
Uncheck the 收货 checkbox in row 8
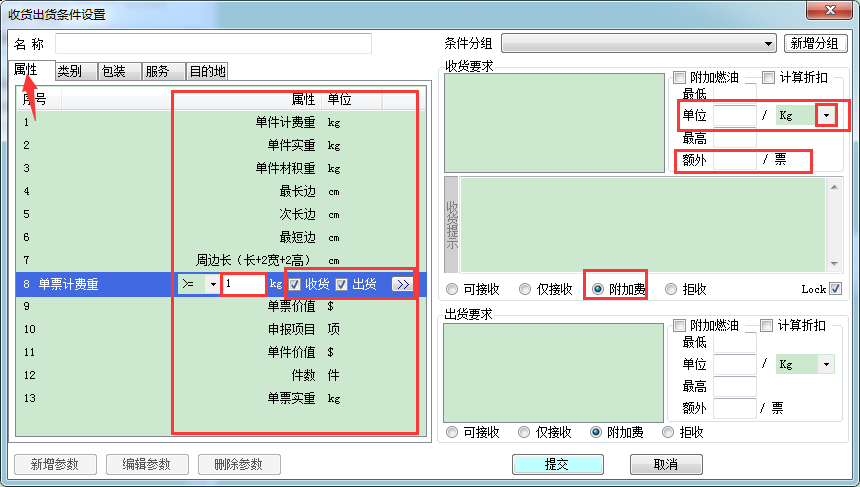[295, 284]
